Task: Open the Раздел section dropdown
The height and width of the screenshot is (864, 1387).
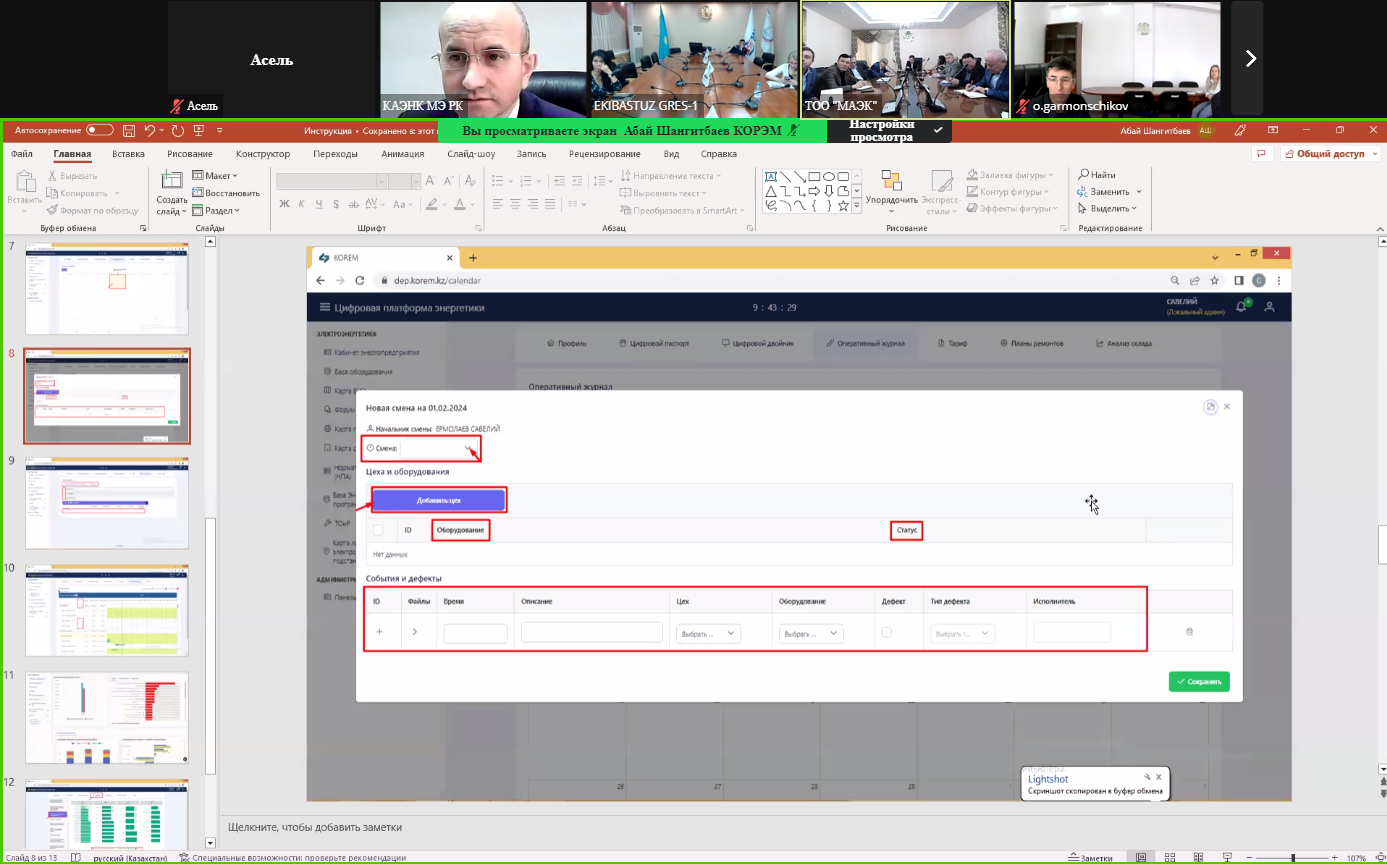Action: 215,210
